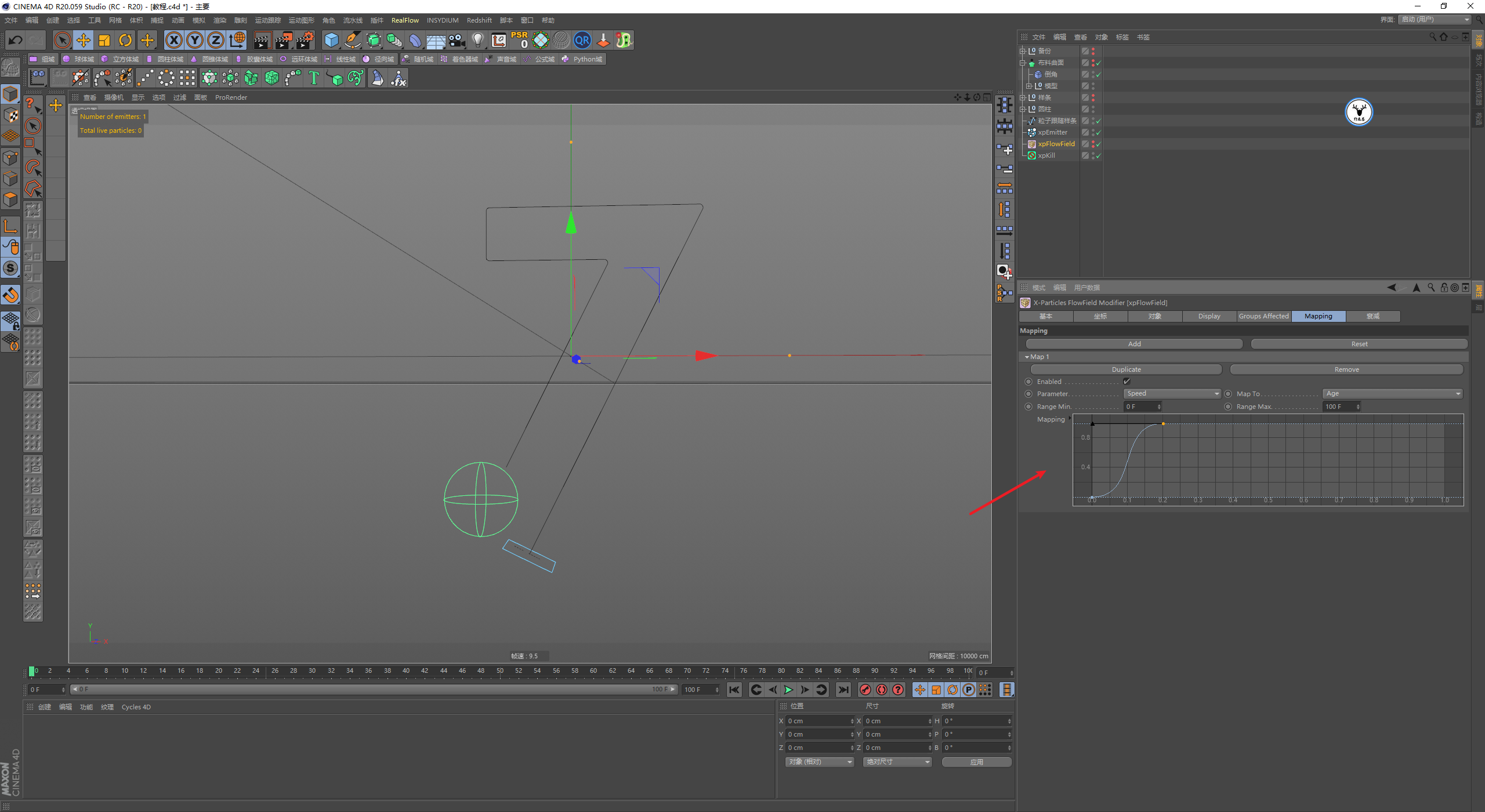Collapse the Map 1 section

[1027, 357]
